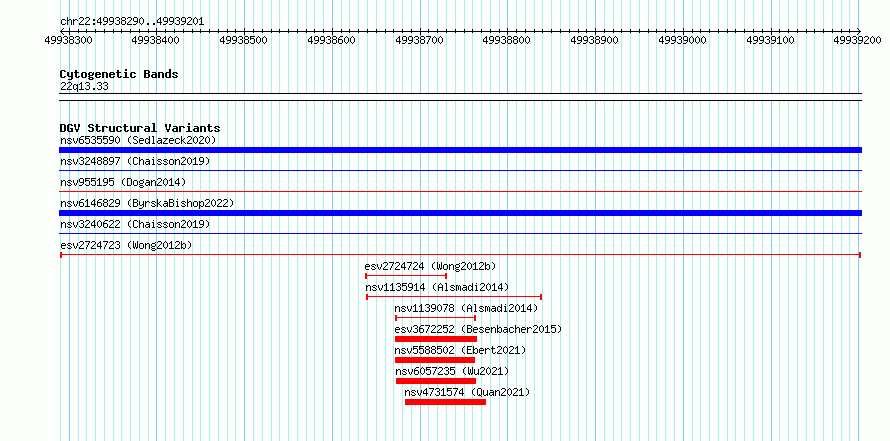The image size is (890, 441).
Task: Select the red nsv1139078 variant span line
Action: coord(435,318)
